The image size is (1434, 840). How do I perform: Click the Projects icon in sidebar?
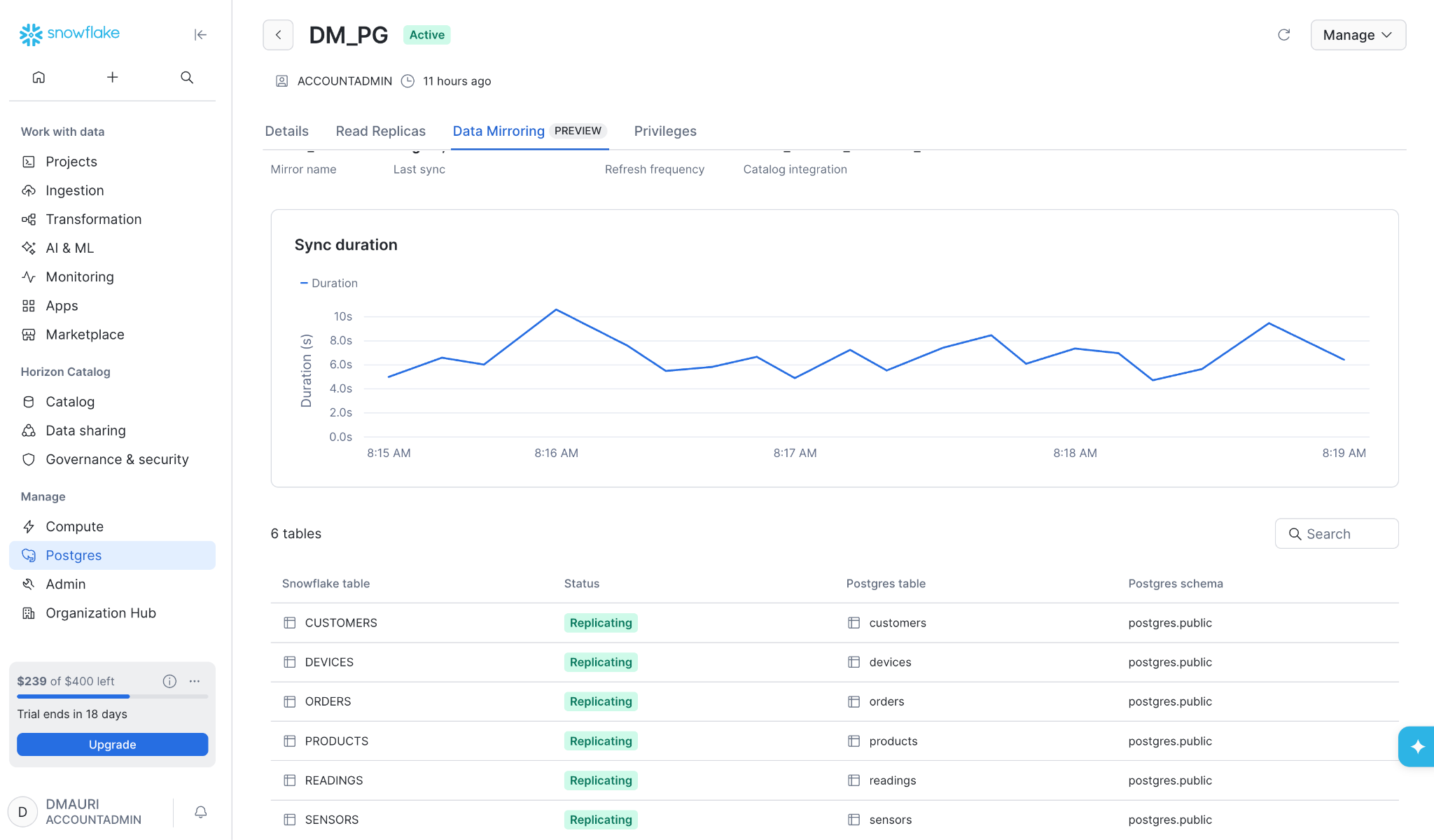pos(29,162)
